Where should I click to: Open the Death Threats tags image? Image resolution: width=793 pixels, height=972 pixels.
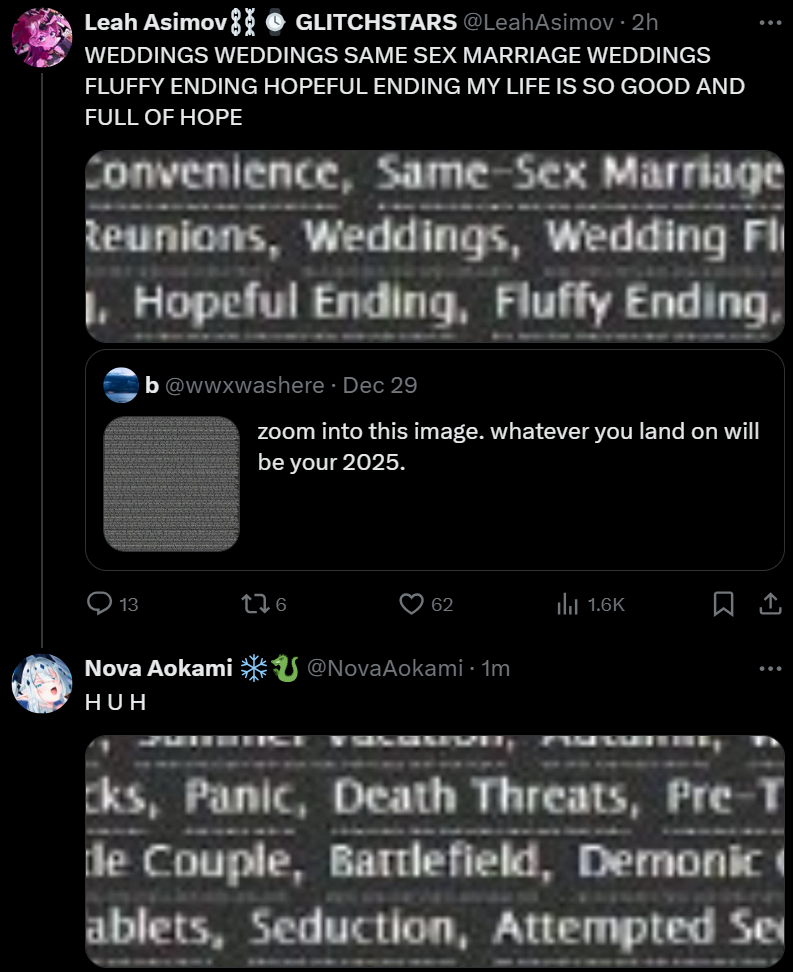pyautogui.click(x=435, y=851)
